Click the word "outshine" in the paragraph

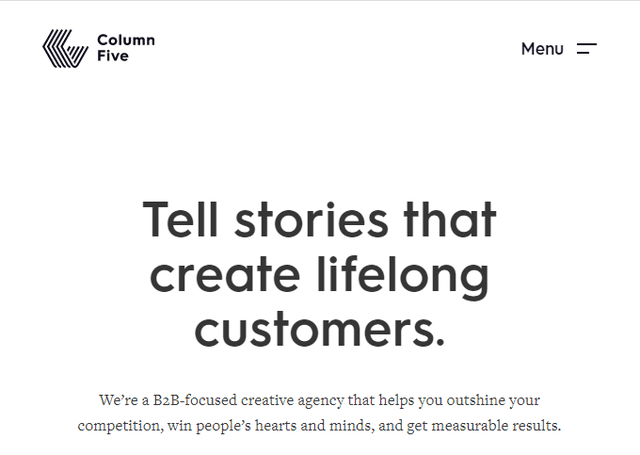click(475, 400)
